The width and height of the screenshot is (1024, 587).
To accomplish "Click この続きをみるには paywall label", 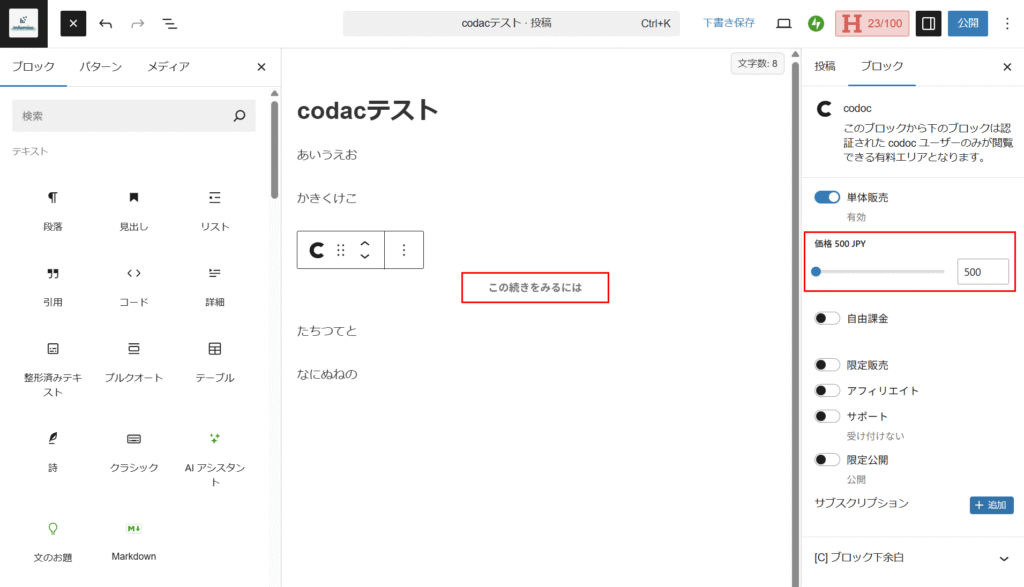I will tap(535, 287).
